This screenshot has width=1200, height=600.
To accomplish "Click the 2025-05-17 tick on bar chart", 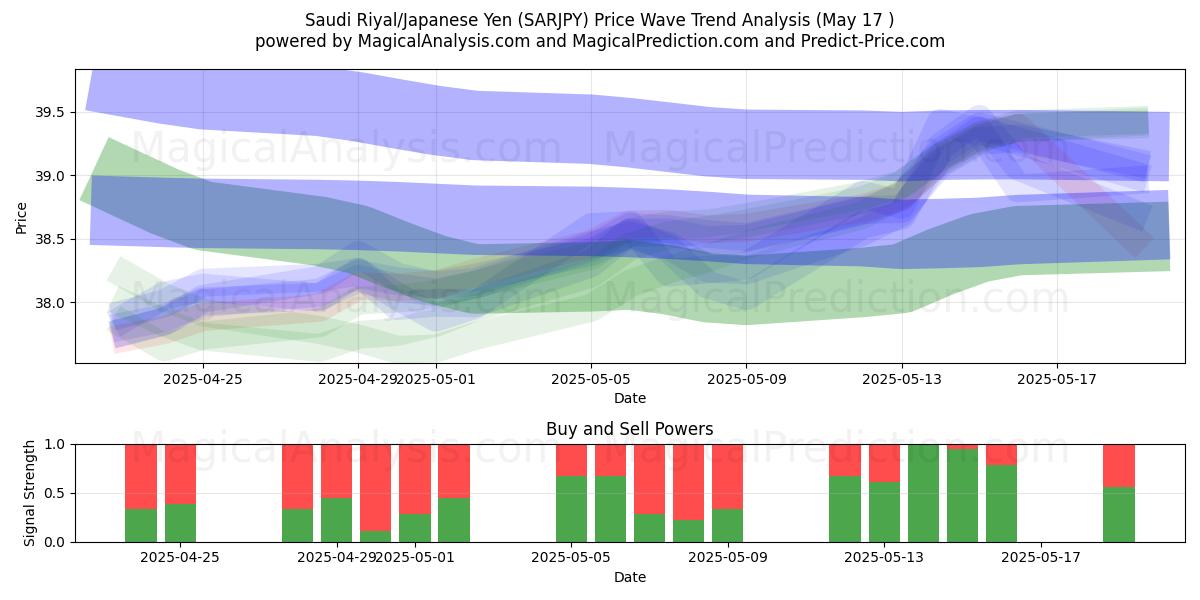I will coord(1040,558).
